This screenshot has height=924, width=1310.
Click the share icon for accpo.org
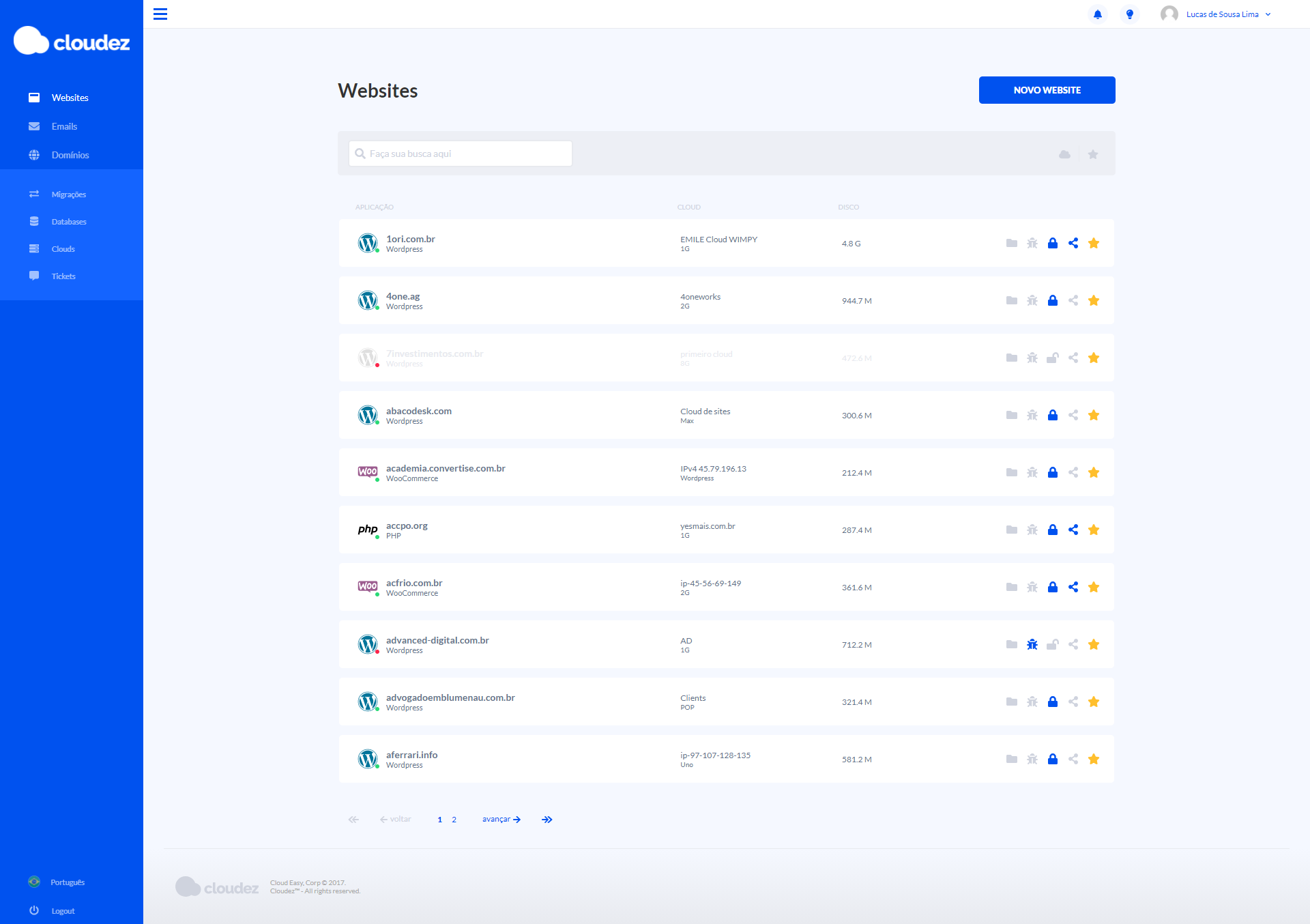(1073, 530)
